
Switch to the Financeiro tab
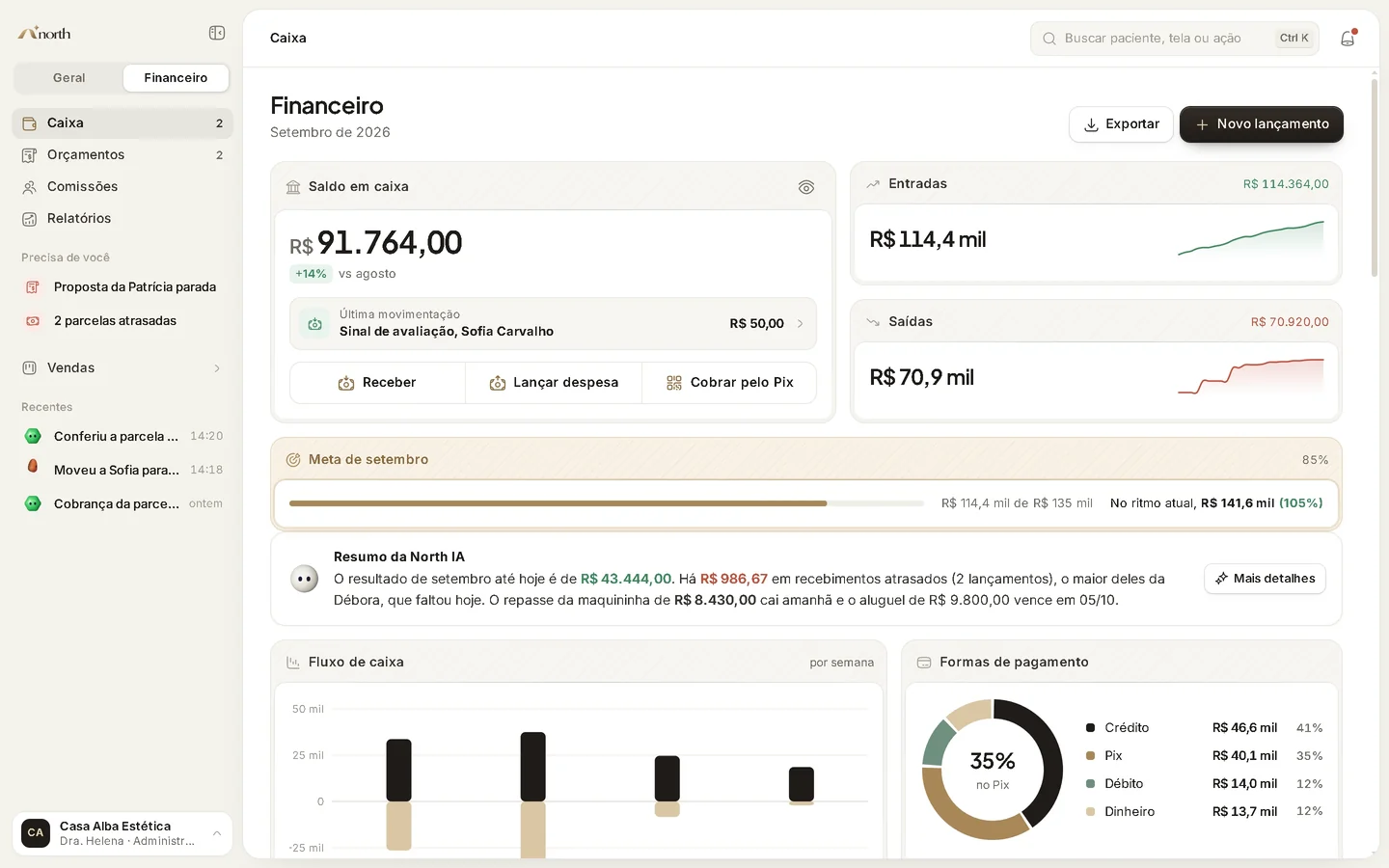click(176, 78)
